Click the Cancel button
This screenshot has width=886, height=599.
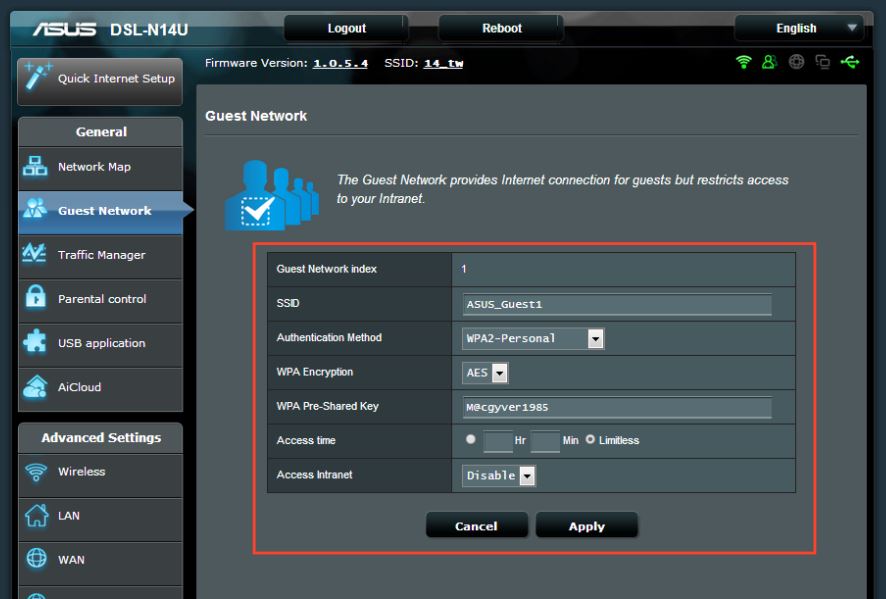(x=476, y=526)
